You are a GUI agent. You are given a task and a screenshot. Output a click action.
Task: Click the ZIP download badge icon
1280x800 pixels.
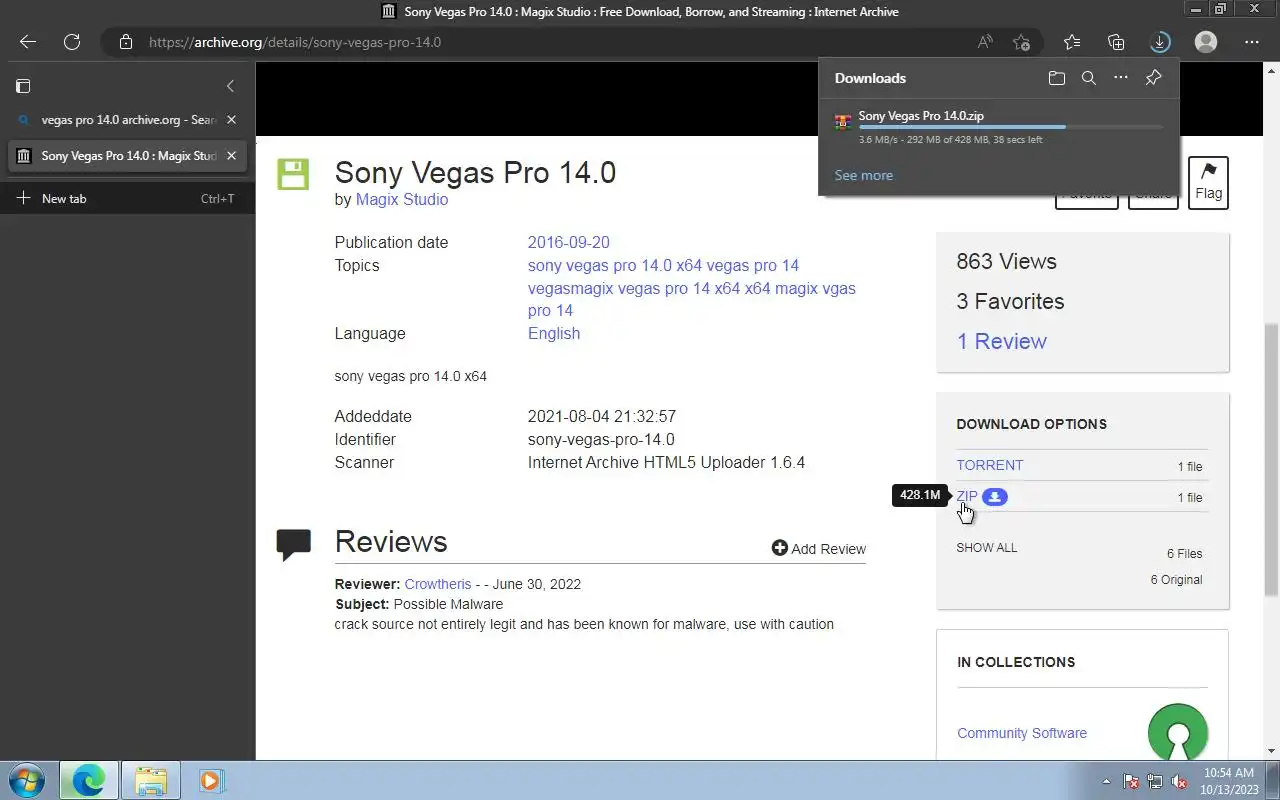click(994, 497)
